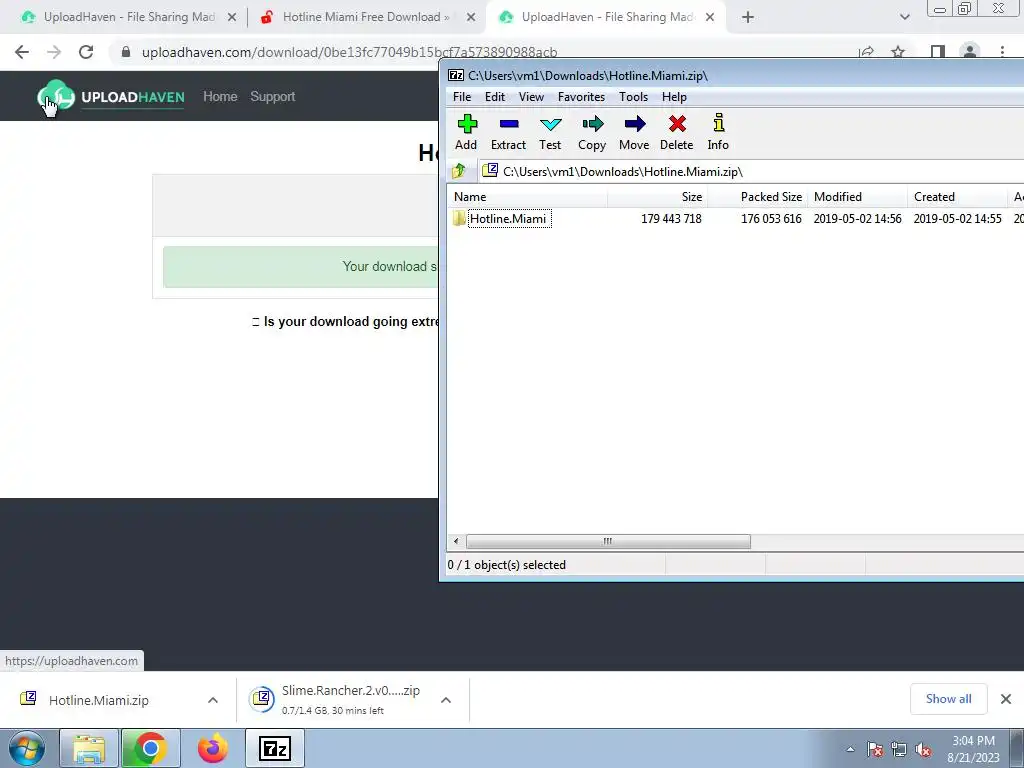Click the Copy toolbar icon in 7-Zip

pyautogui.click(x=592, y=133)
